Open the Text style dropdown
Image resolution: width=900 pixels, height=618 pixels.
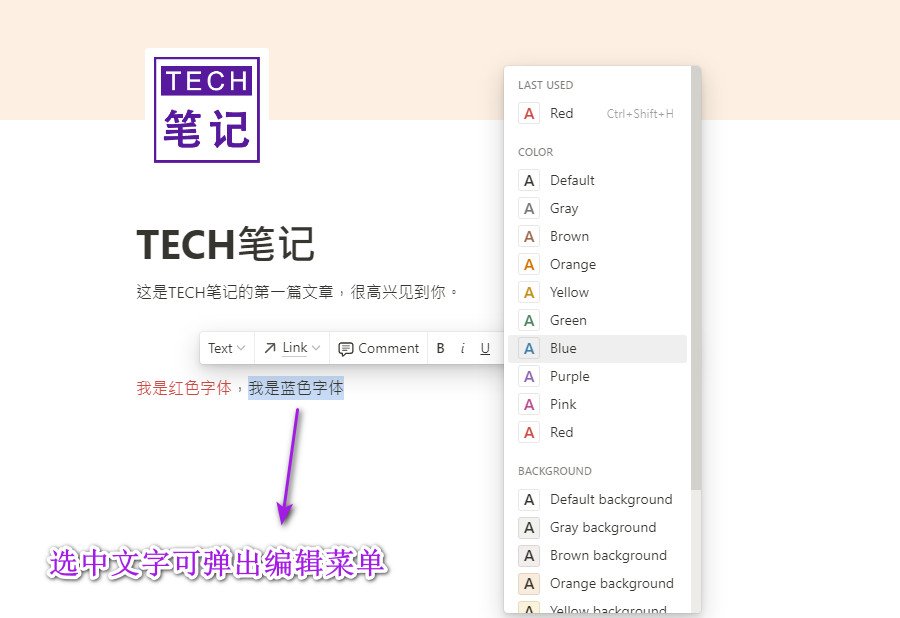click(x=226, y=348)
